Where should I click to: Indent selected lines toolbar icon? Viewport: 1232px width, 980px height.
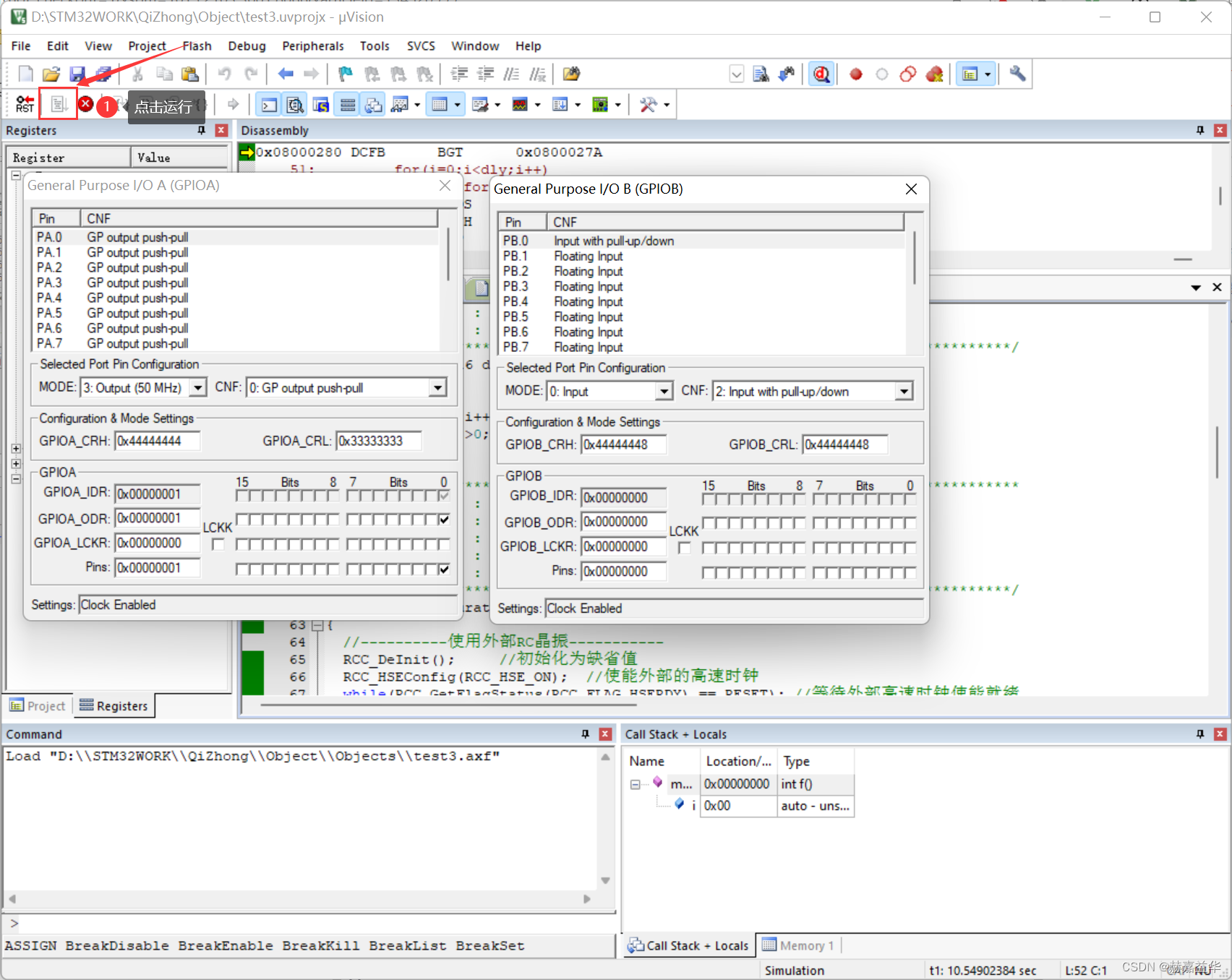pos(459,74)
